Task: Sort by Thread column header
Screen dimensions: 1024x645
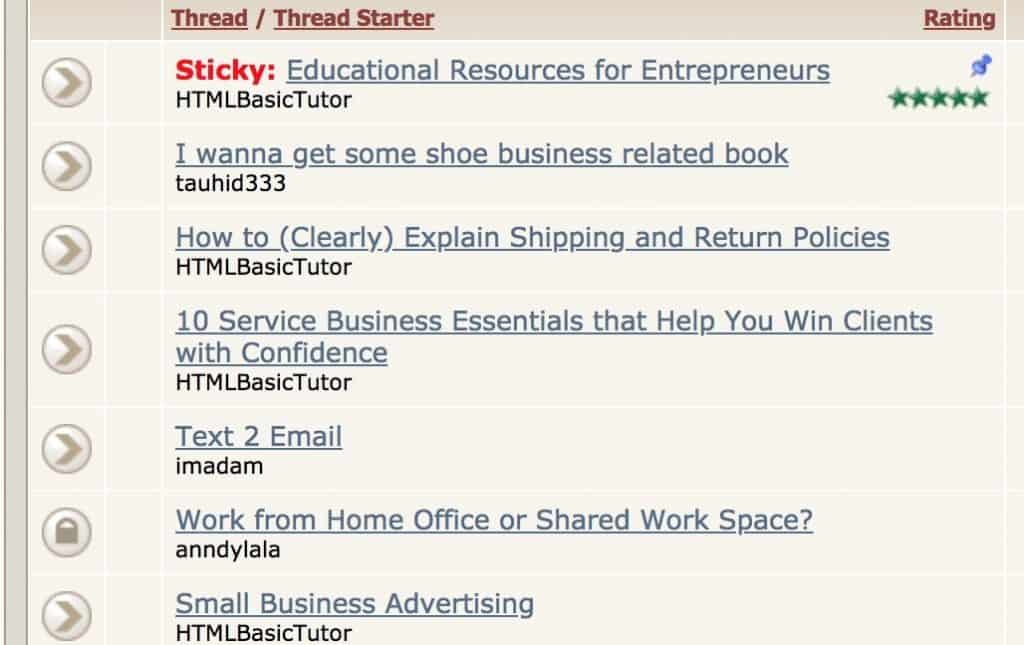Action: (x=209, y=18)
